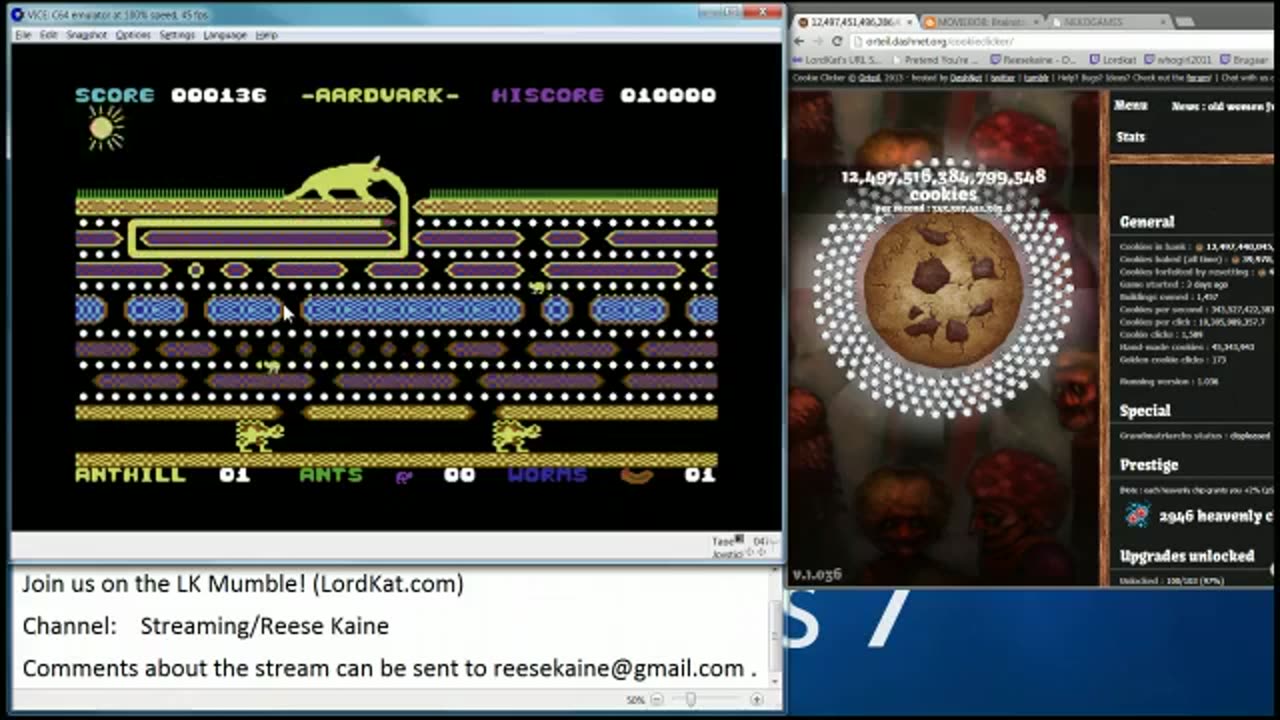Close the MOVIEBOB browser tab
Viewport: 1280px width, 720px height.
click(1034, 21)
